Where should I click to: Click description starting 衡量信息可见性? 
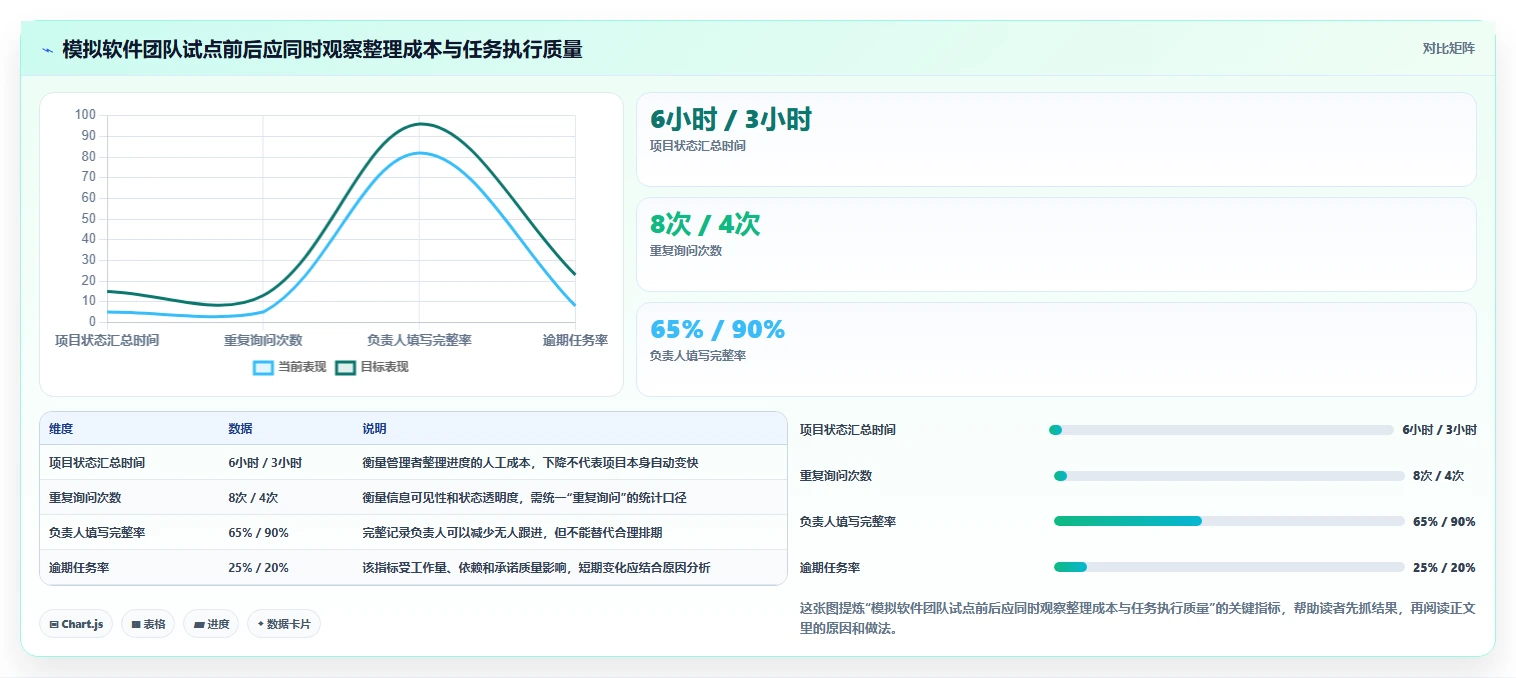pos(524,498)
